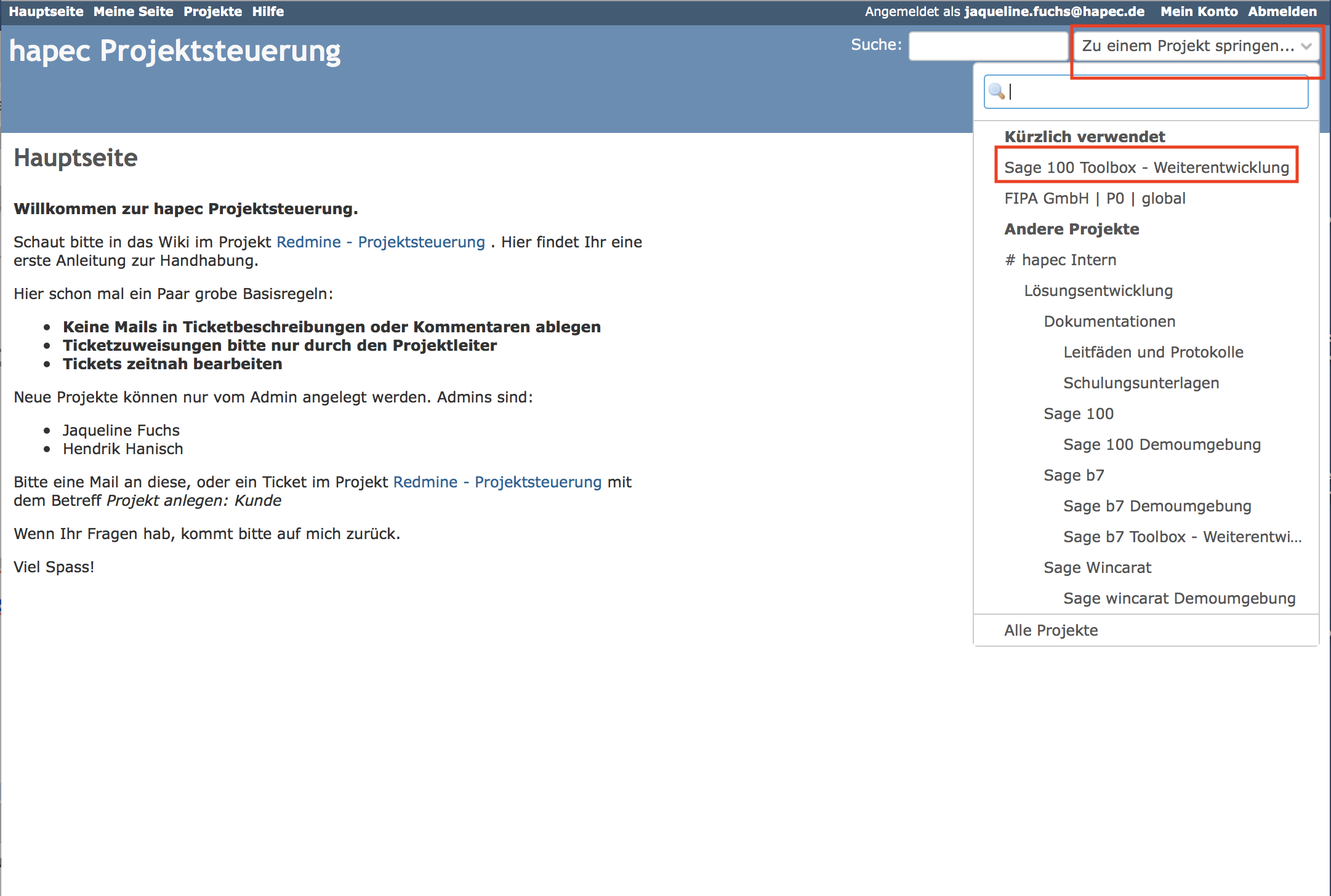Viewport: 1331px width, 896px height.
Task: Click the magnifier icon in project filter
Action: point(996,92)
